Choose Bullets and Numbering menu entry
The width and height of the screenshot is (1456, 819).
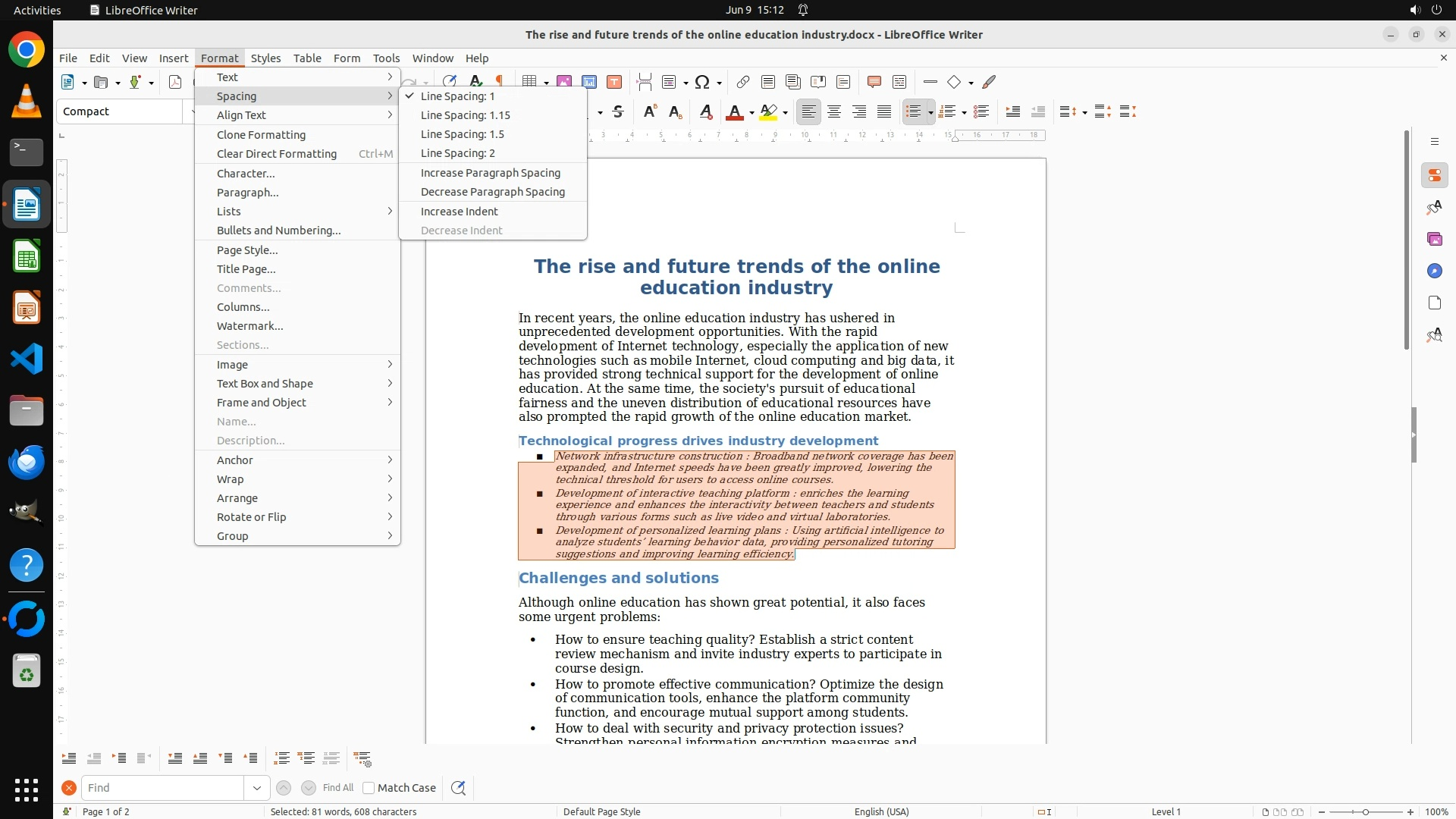(x=278, y=231)
